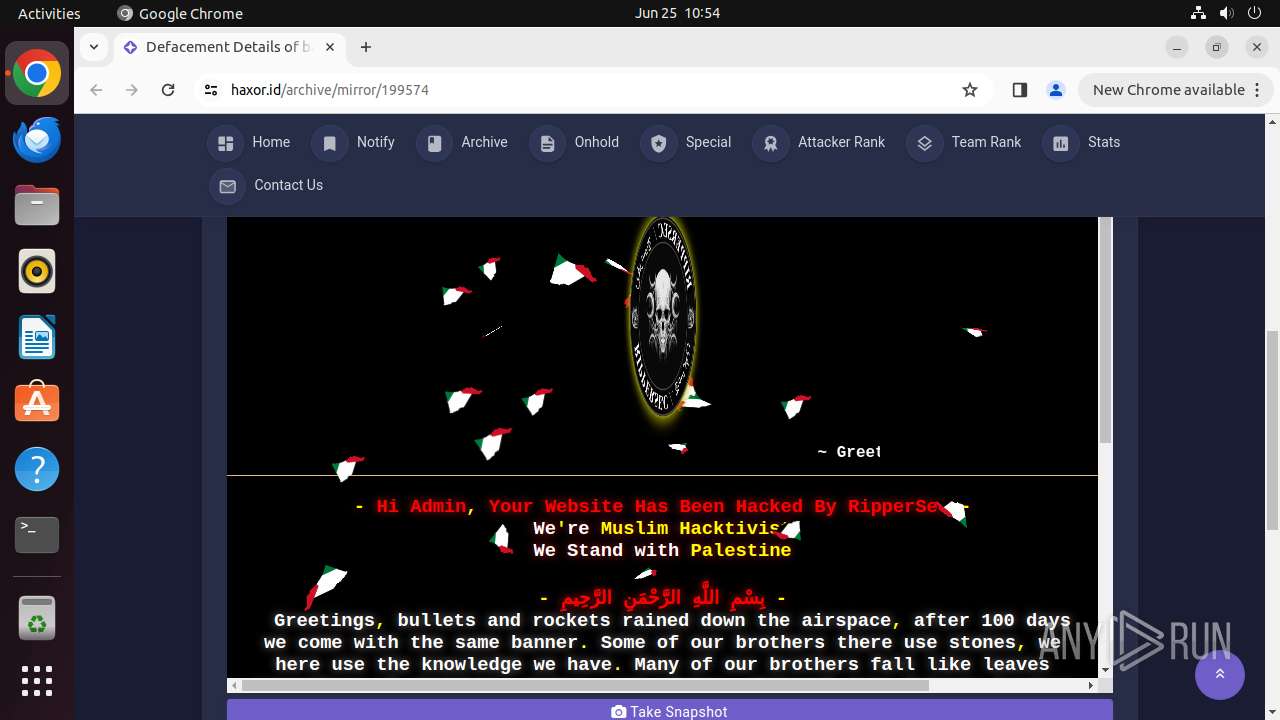The height and width of the screenshot is (720, 1280).
Task: Open Google Chrome from the dock
Action: (x=37, y=74)
